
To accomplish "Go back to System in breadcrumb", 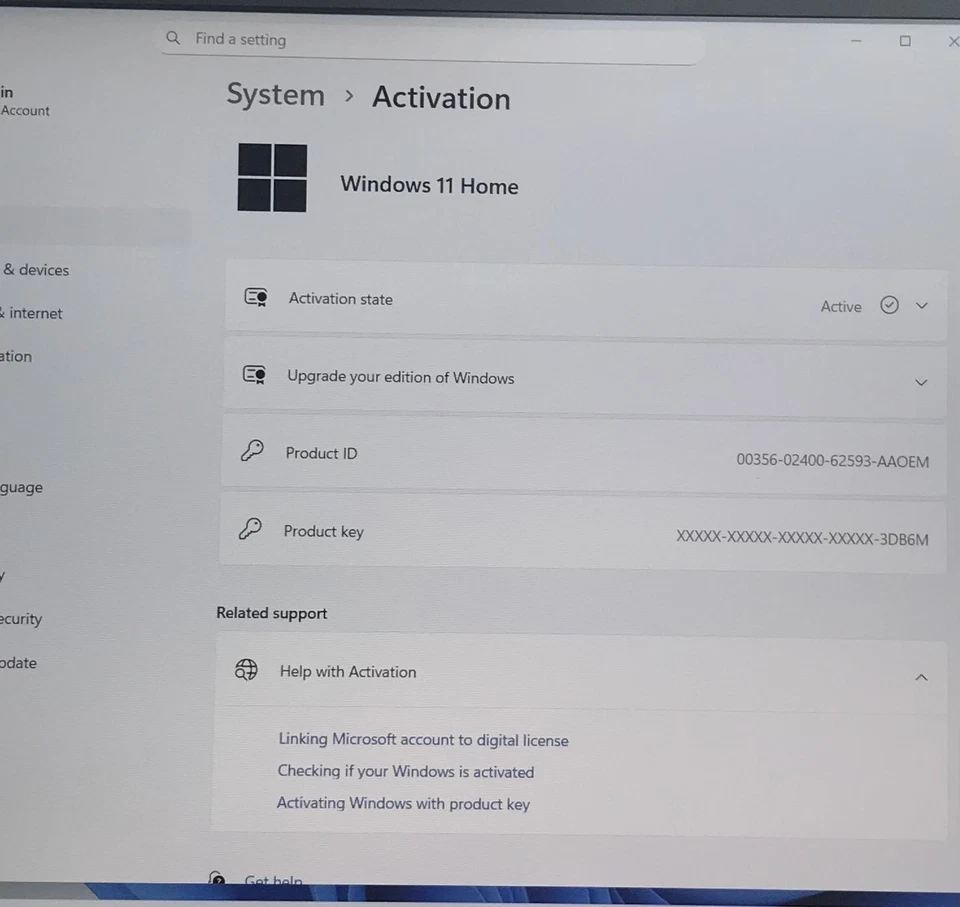I will 276,95.
